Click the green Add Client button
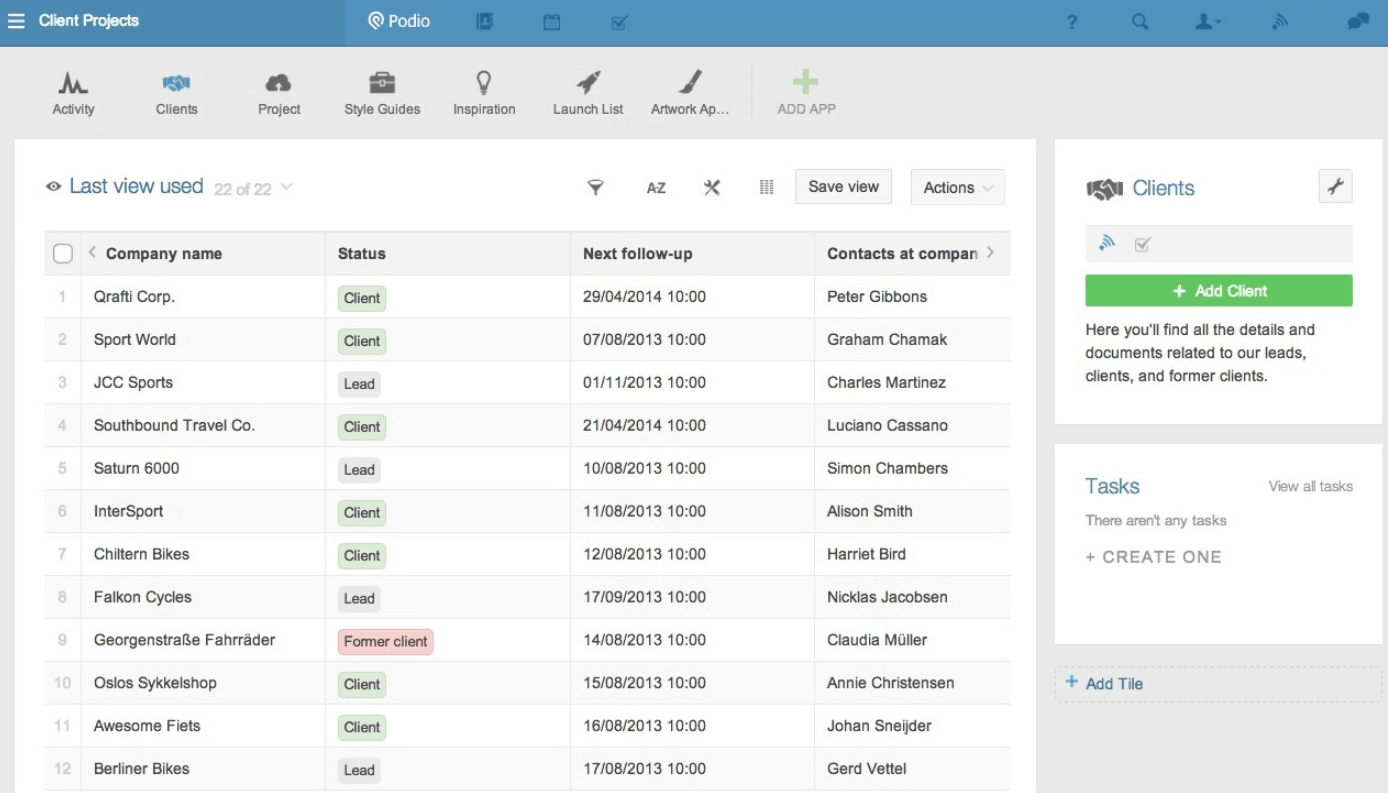Viewport: 1388px width, 793px height. coord(1218,291)
